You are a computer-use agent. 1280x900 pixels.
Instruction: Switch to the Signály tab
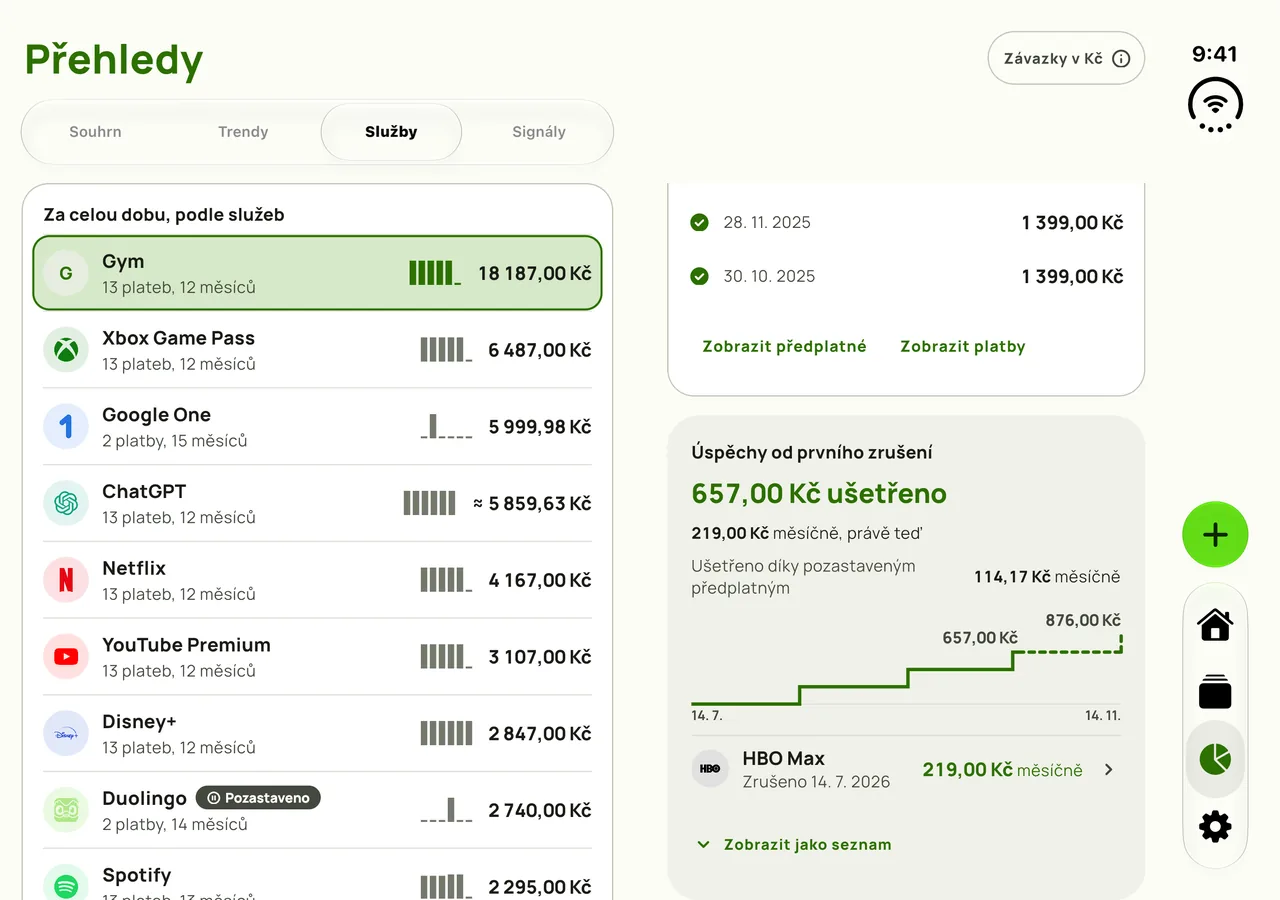coord(539,132)
